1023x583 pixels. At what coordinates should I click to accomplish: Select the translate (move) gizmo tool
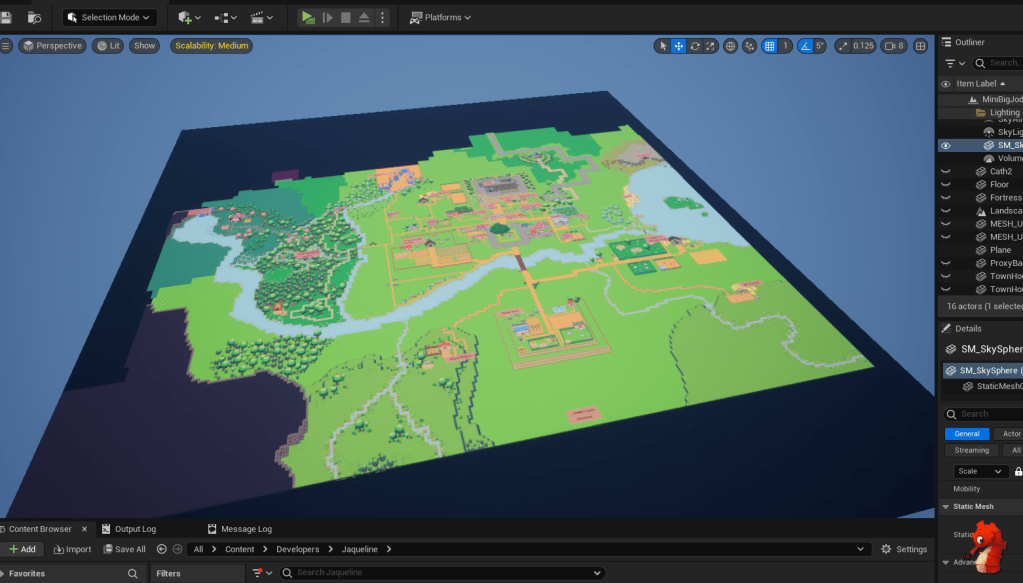coord(679,46)
